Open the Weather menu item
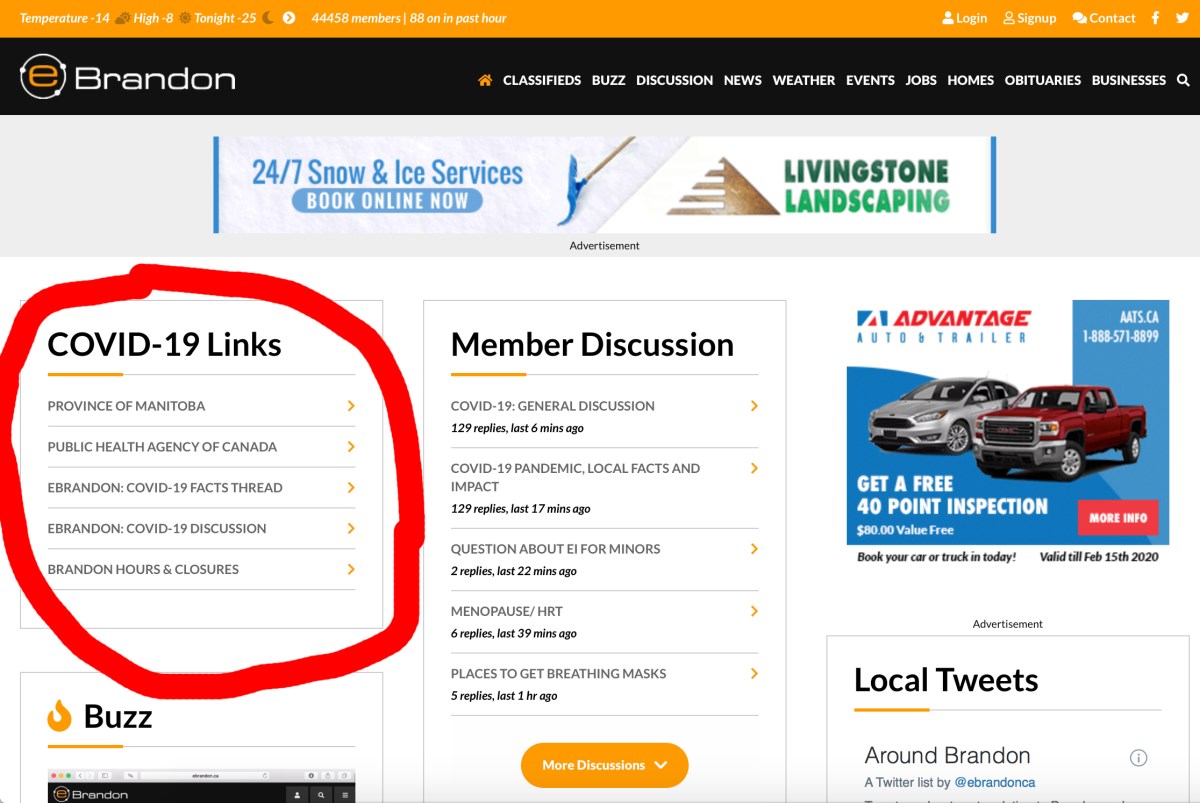 (x=803, y=80)
